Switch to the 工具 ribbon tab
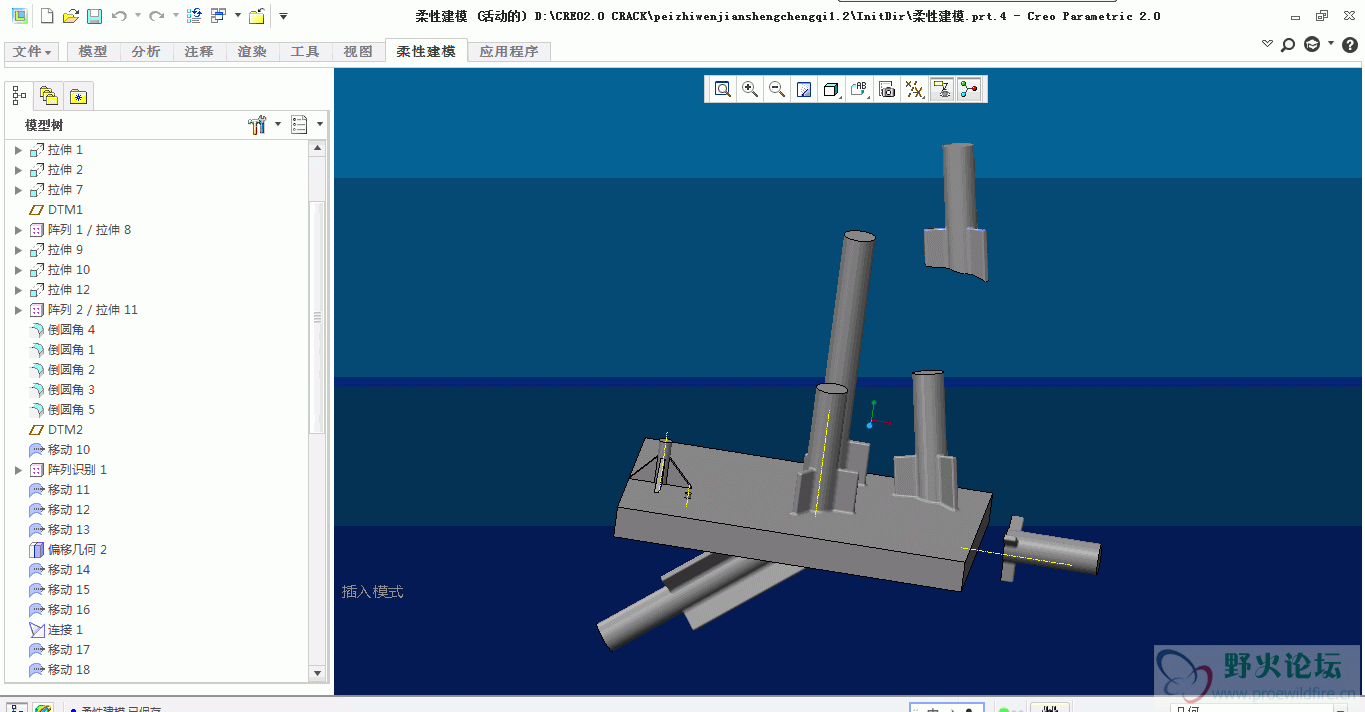The image size is (1365, 712). [305, 51]
